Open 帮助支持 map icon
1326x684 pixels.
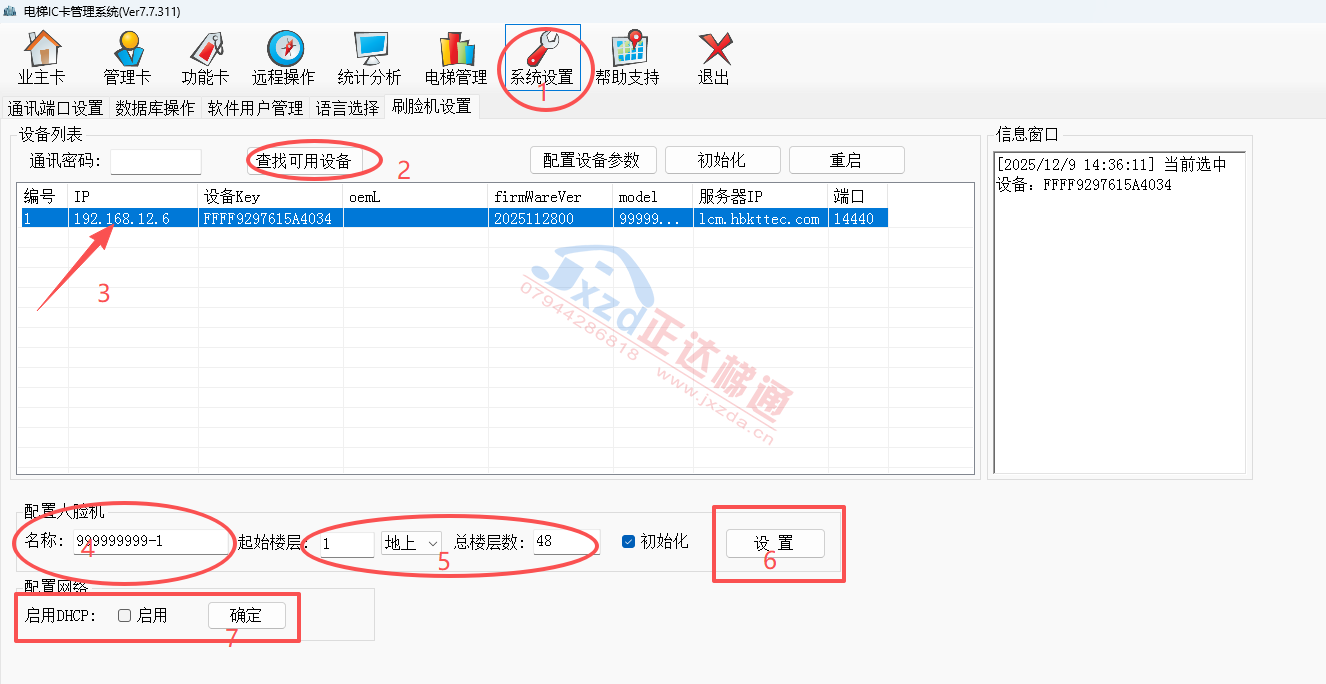(x=628, y=50)
